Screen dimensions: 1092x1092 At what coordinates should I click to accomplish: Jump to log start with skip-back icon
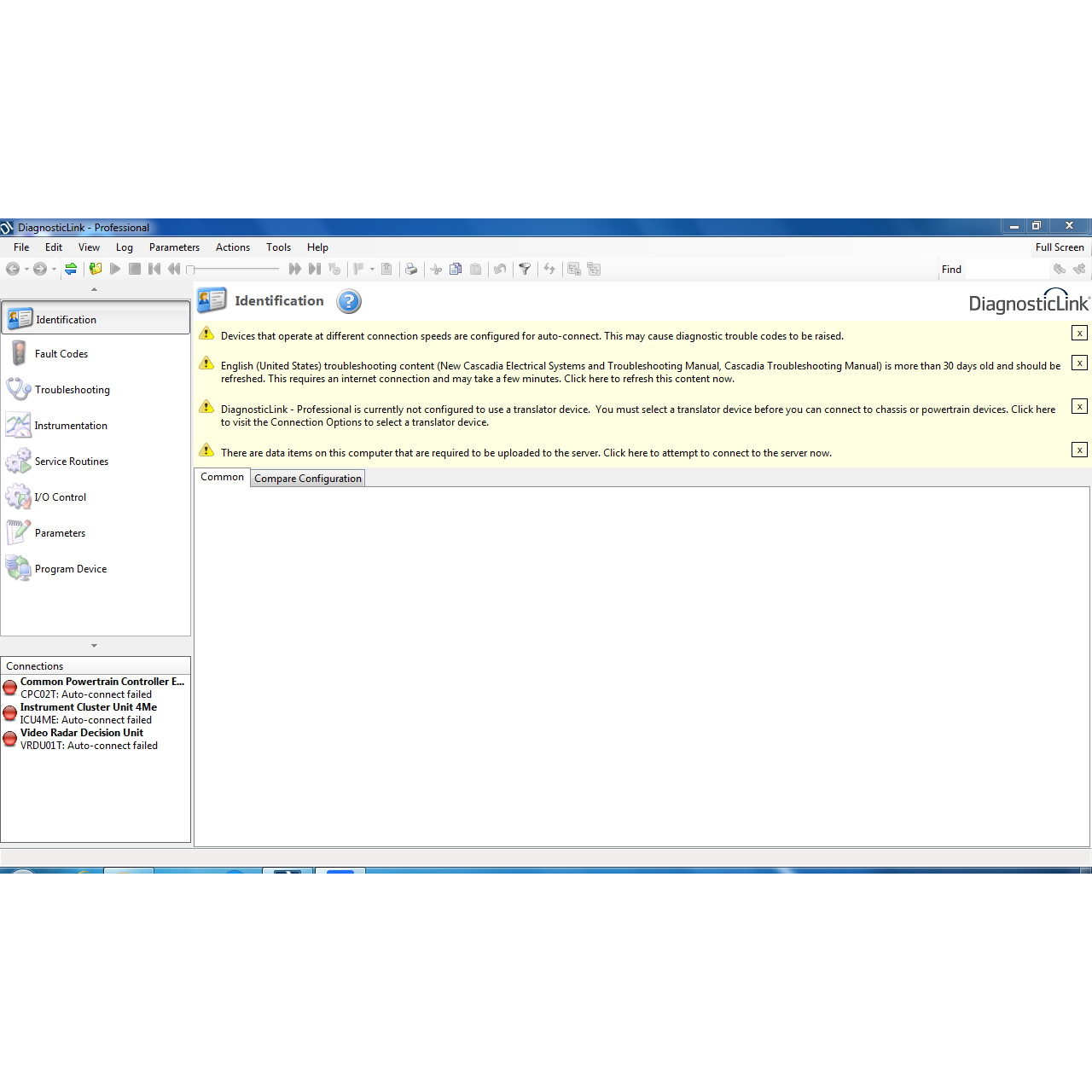[154, 269]
